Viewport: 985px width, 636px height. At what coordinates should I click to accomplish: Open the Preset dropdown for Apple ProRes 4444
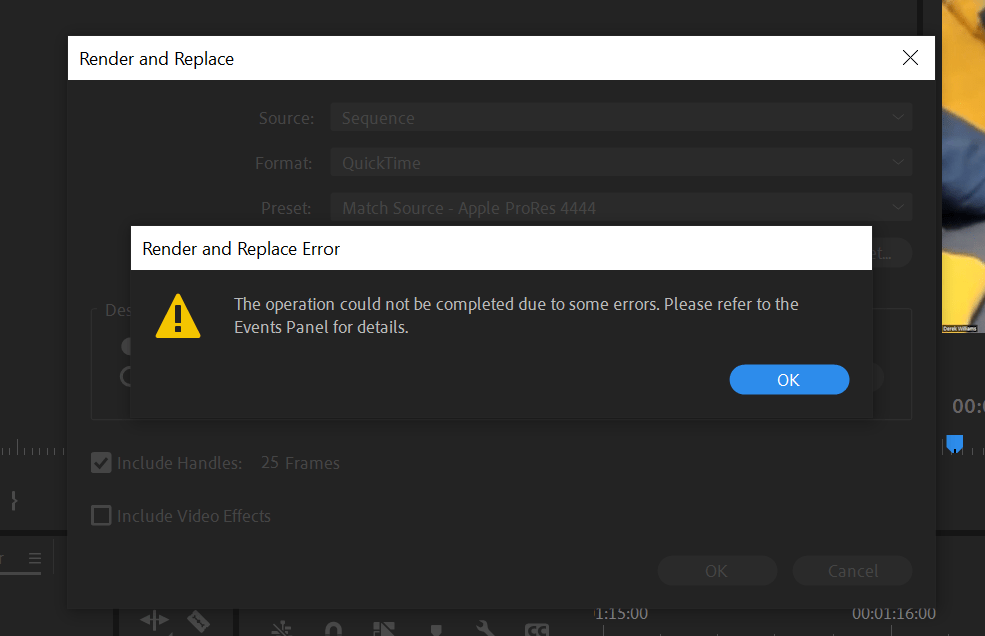coord(620,207)
